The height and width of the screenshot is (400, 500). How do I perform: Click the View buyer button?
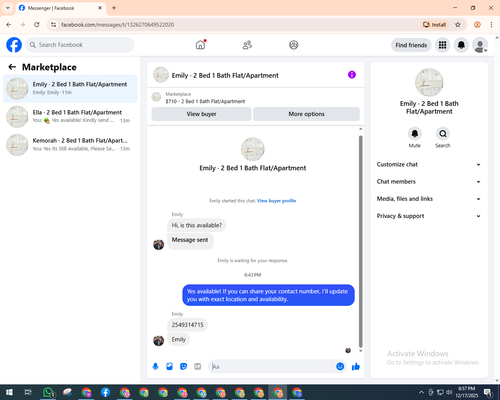tap(201, 114)
